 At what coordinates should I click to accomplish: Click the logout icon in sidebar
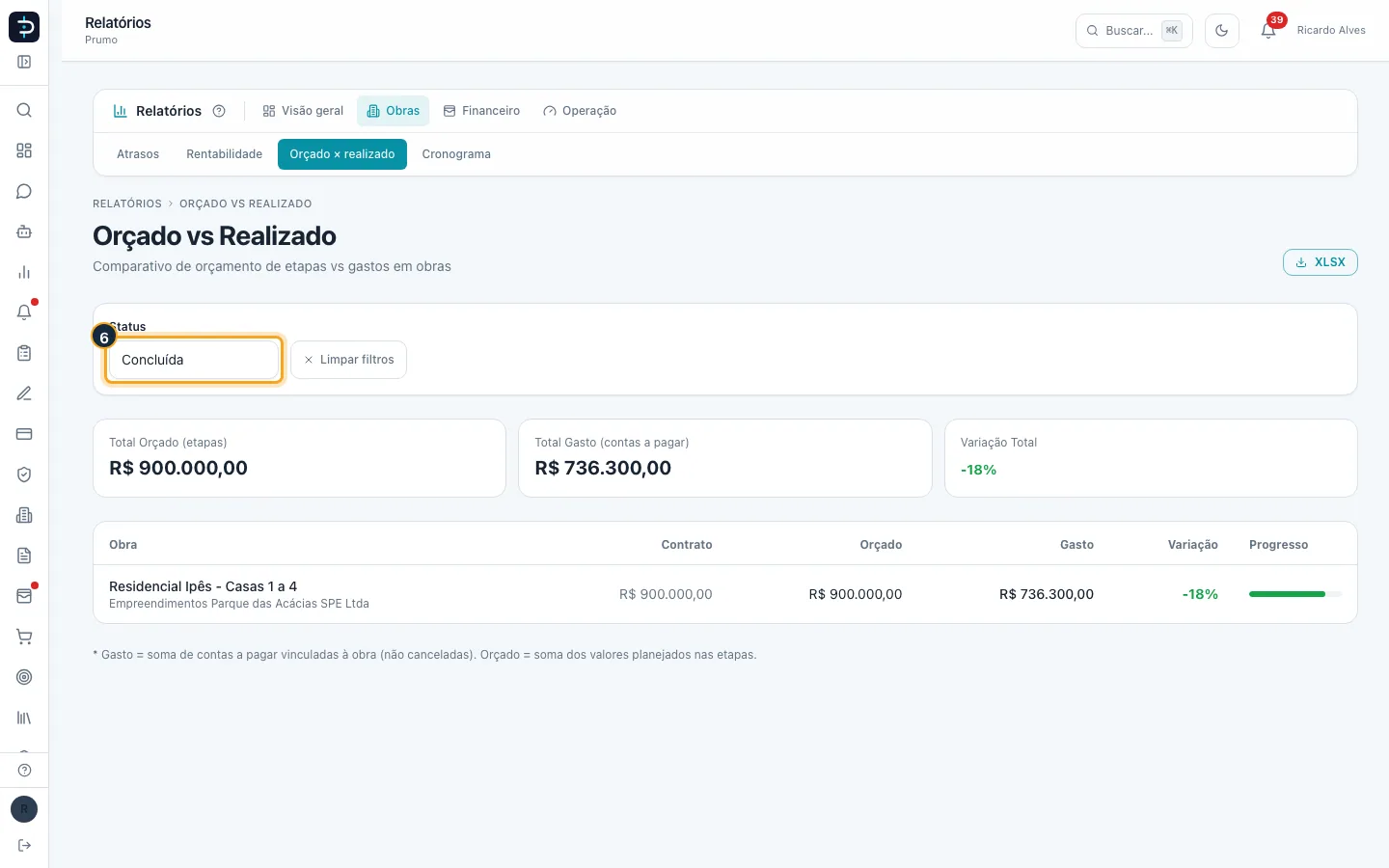(24, 846)
